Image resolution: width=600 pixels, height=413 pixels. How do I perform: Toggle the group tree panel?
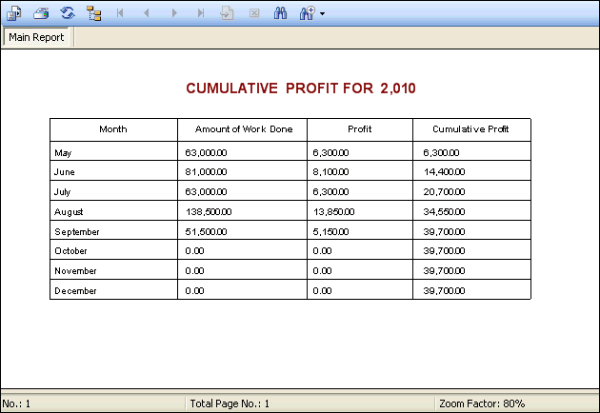tap(94, 13)
